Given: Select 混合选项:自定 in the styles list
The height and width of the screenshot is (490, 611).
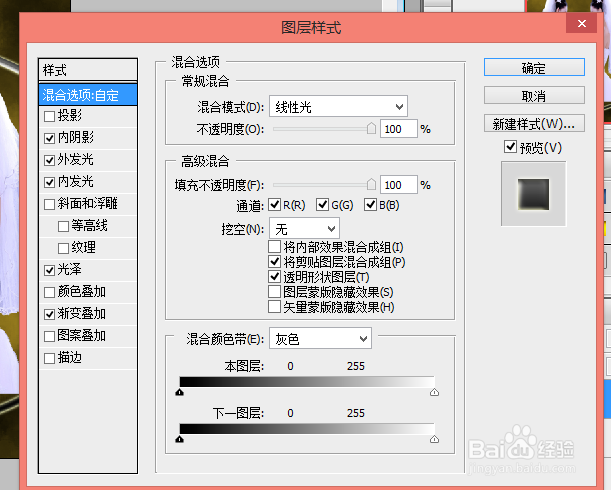Looking at the screenshot, I should [x=88, y=95].
